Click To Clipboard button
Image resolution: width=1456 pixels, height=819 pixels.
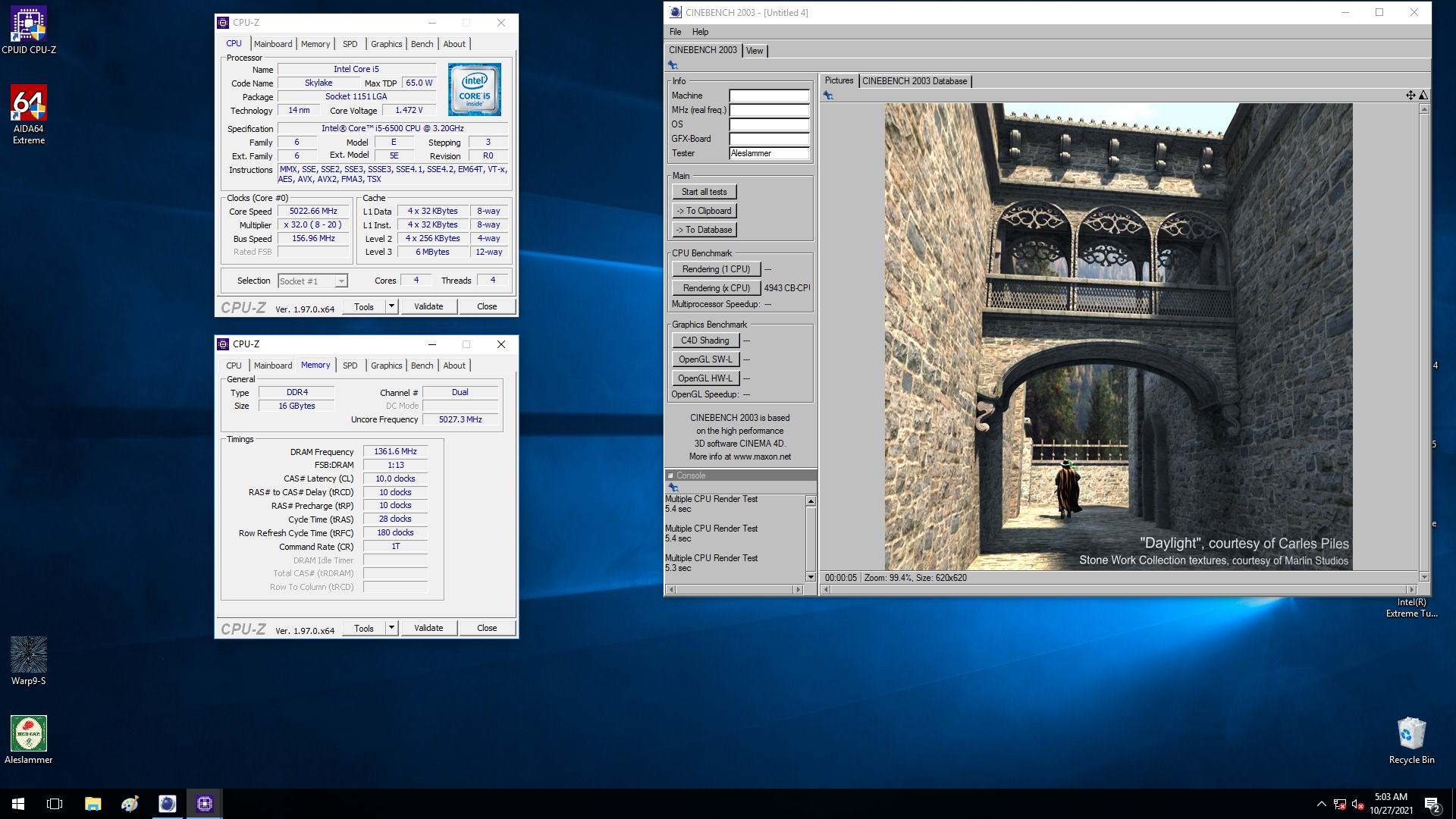704,211
